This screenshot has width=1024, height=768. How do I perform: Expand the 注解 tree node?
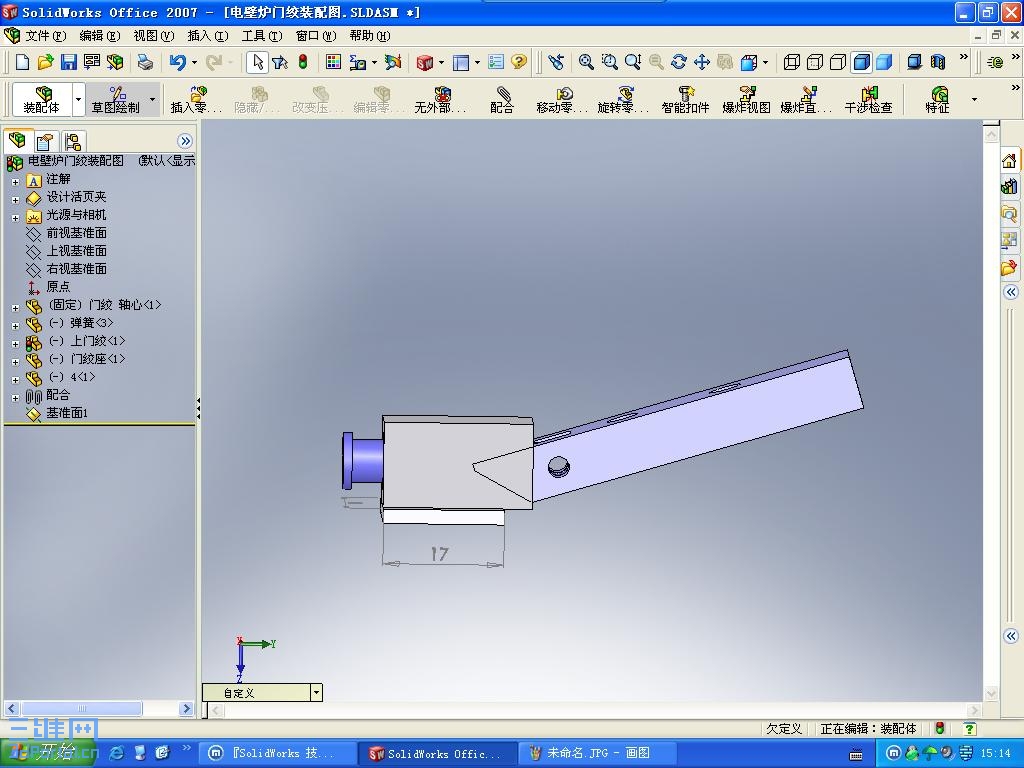(16, 182)
